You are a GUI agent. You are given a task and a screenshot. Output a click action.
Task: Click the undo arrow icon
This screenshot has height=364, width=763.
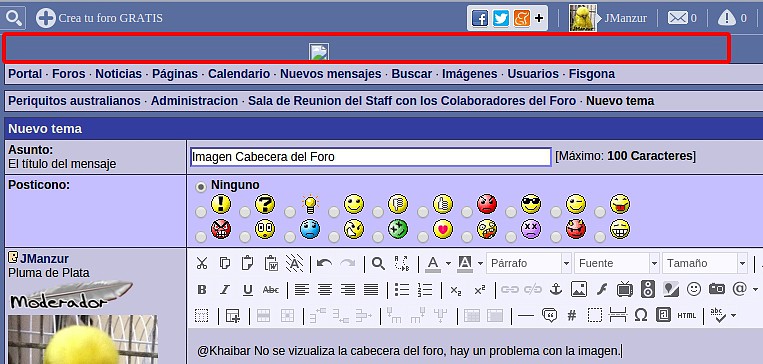tap(324, 263)
